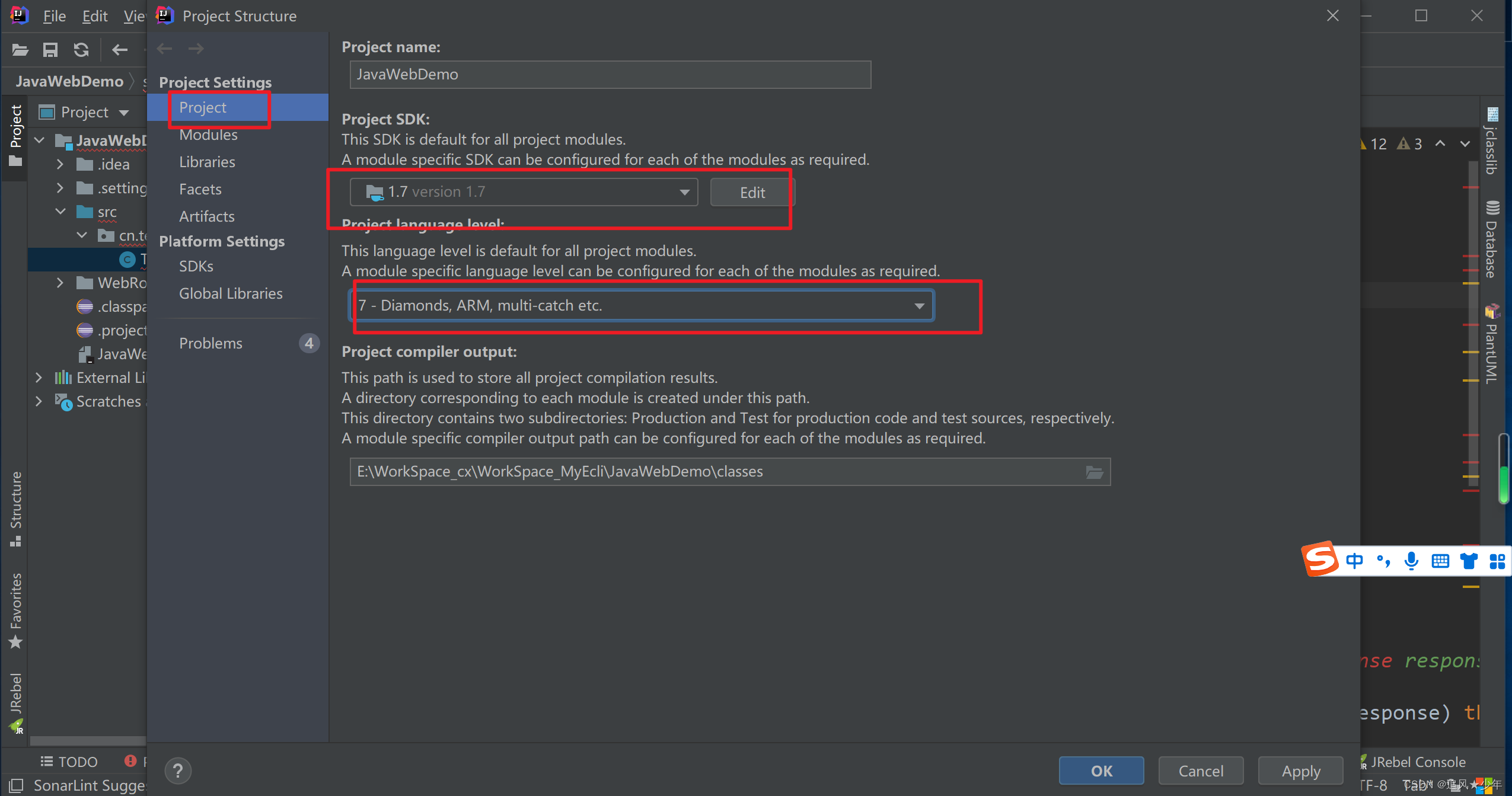The height and width of the screenshot is (796, 1512).
Task: Expand the WebRoot folder
Action: (x=60, y=283)
